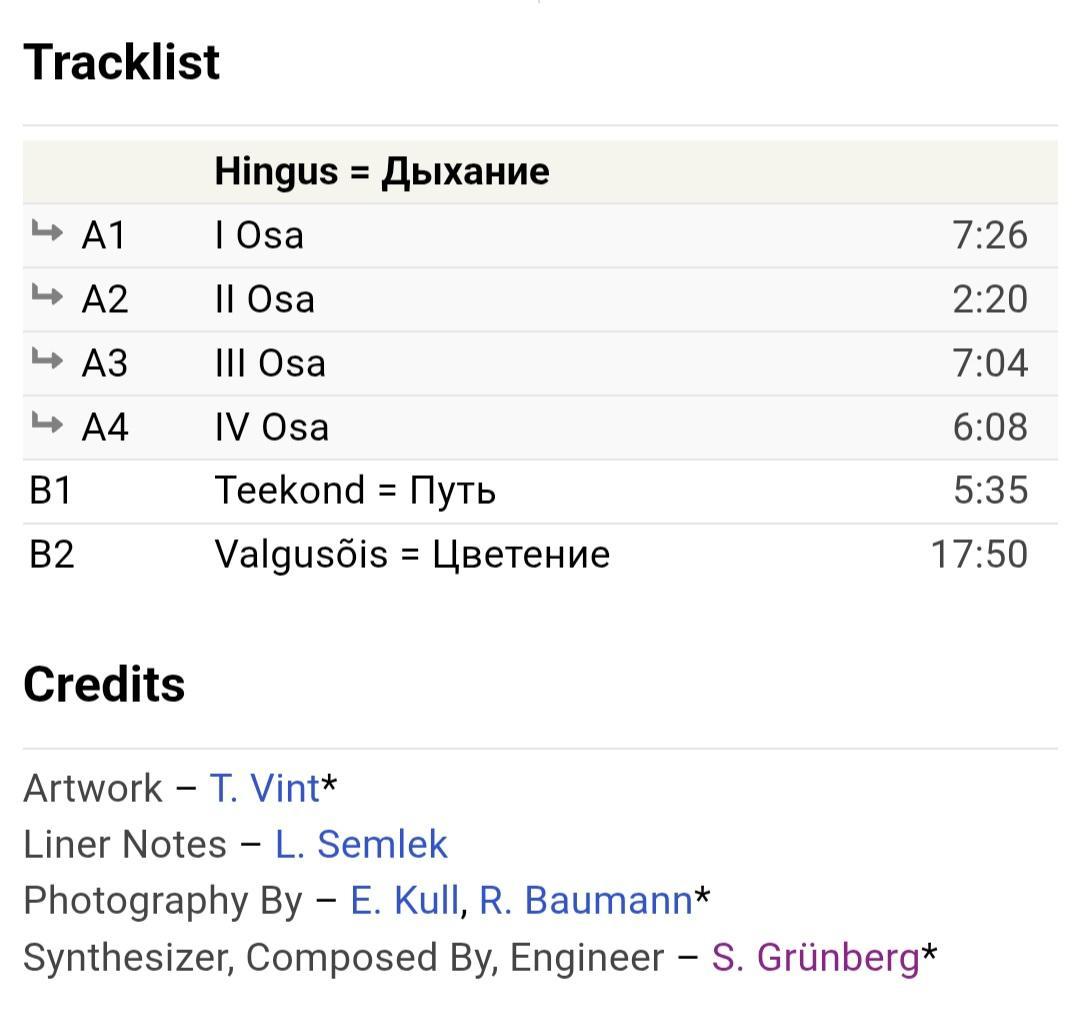
Task: Click the sub-track arrow icon beside A3
Action: (47, 361)
